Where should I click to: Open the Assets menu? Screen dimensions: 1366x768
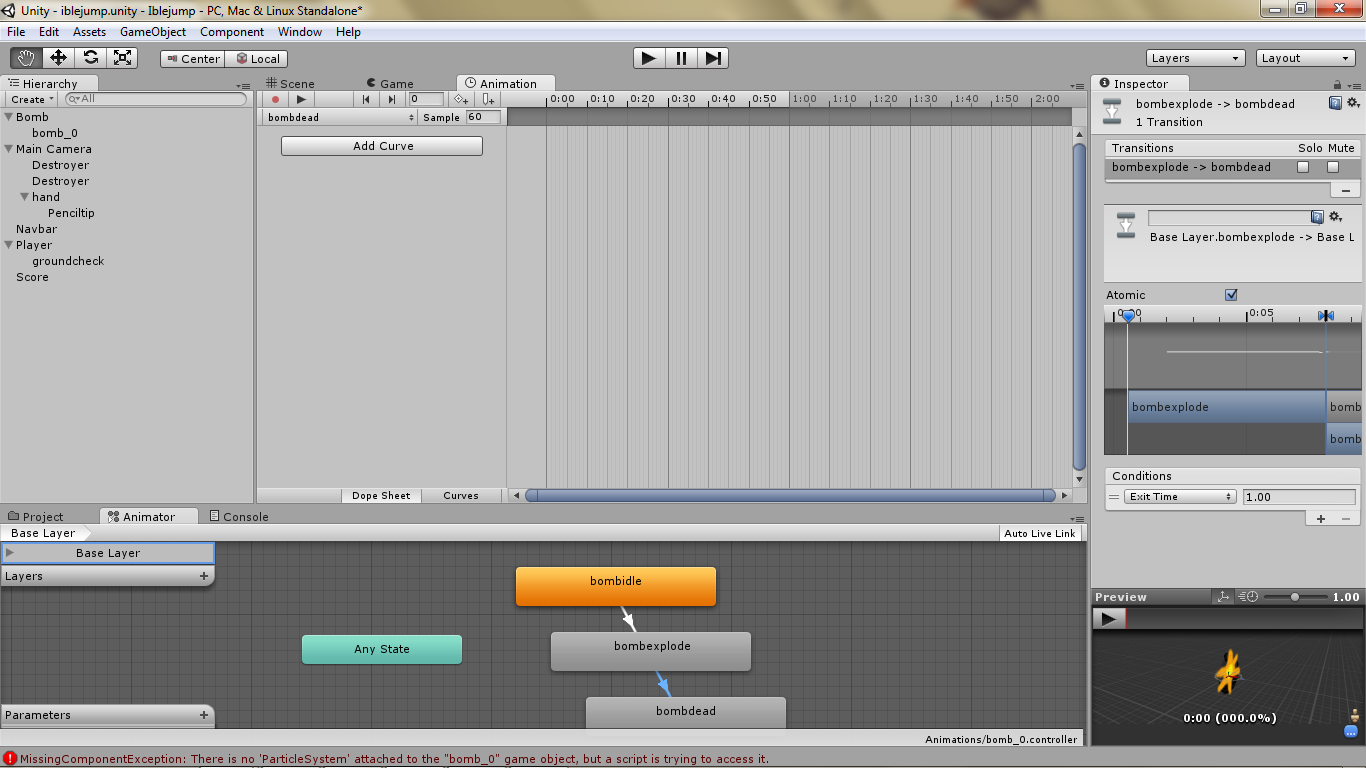click(x=89, y=32)
